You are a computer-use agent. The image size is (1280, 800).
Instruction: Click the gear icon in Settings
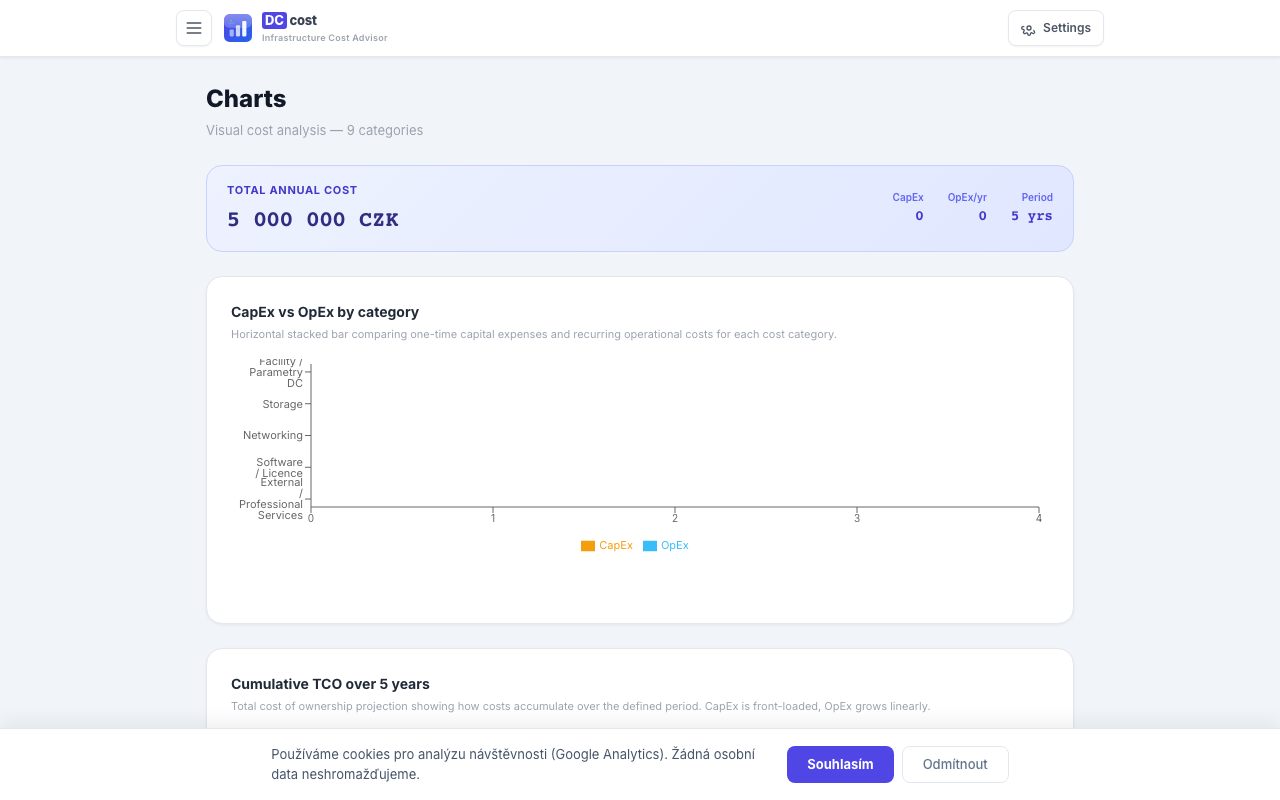1028,29
